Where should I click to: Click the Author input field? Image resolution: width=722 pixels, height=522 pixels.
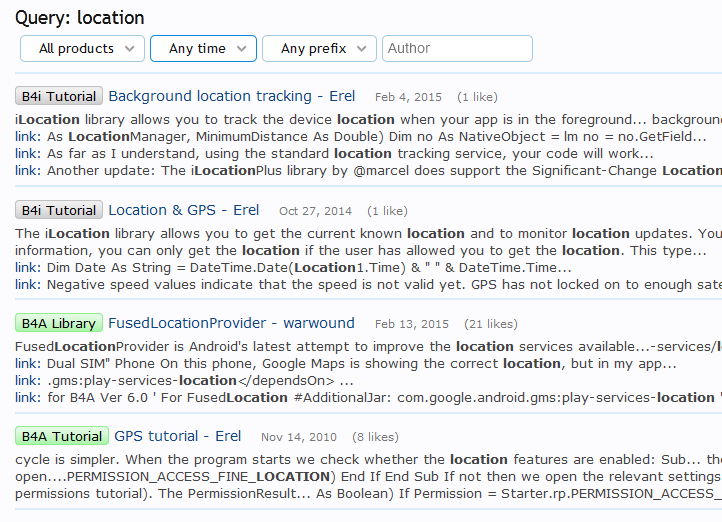point(458,48)
